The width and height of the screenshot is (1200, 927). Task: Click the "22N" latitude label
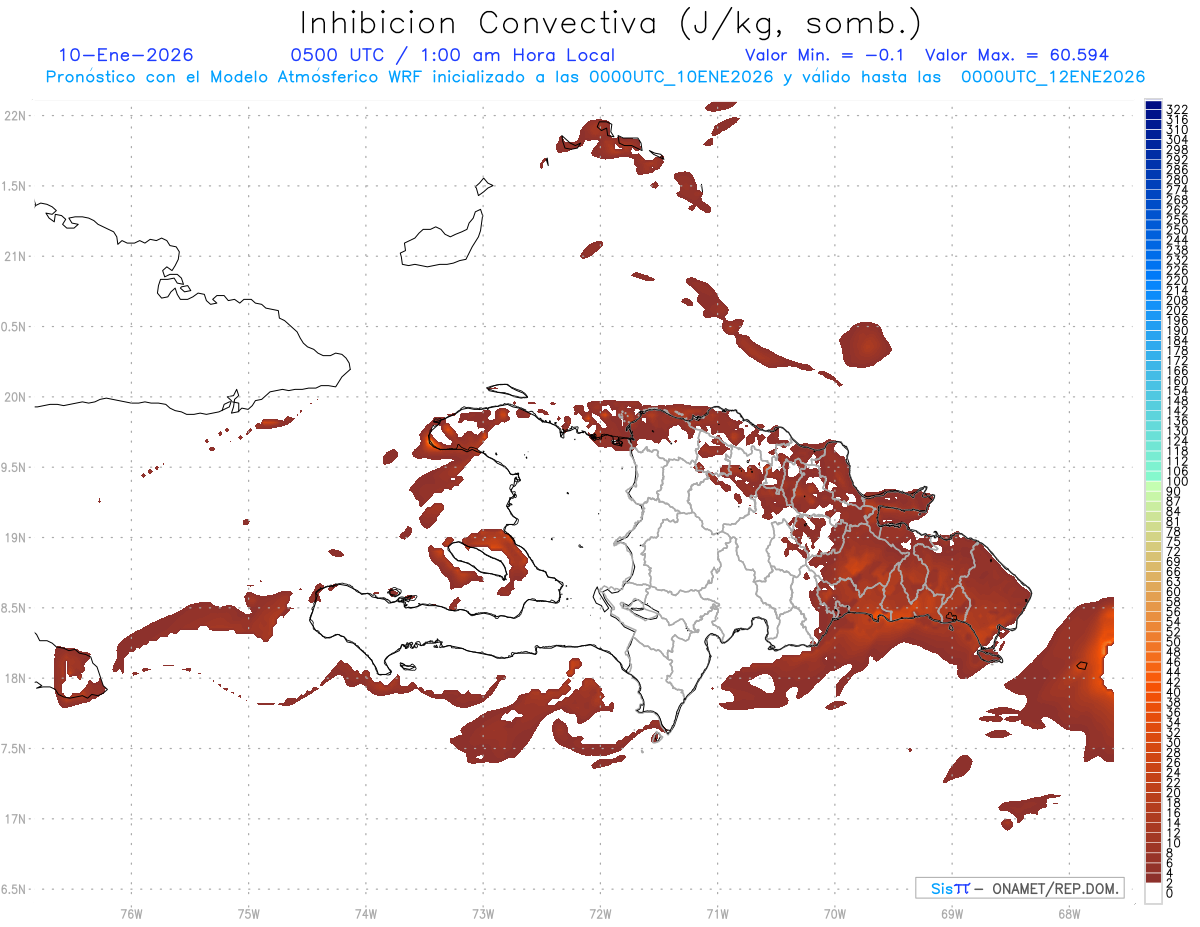[x=15, y=115]
